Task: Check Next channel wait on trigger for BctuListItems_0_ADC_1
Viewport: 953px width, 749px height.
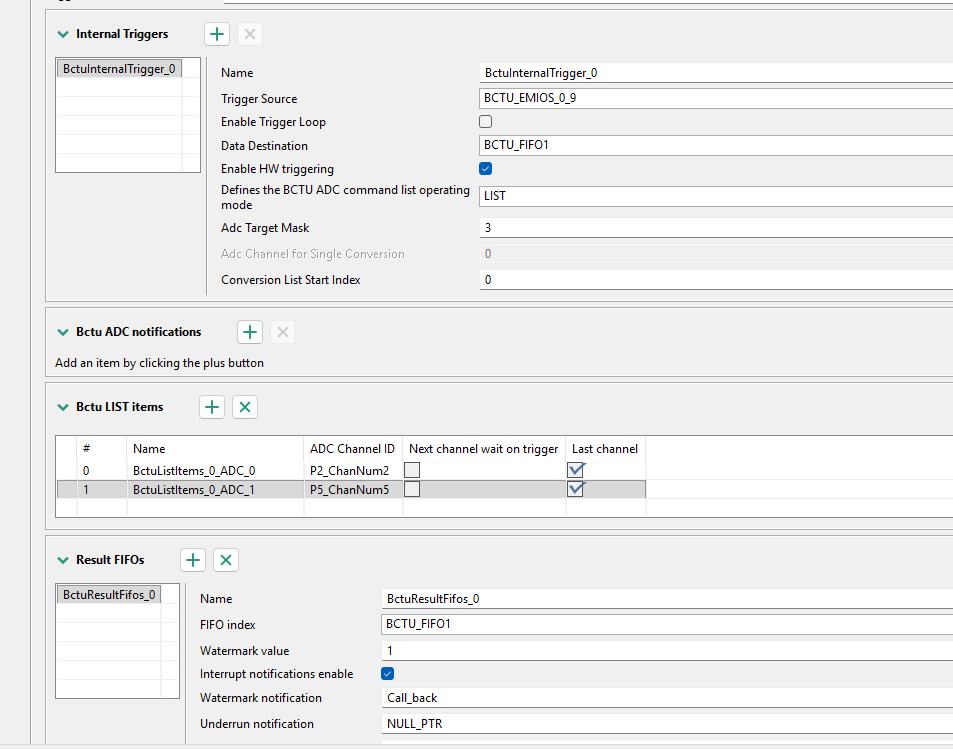Action: click(x=412, y=489)
